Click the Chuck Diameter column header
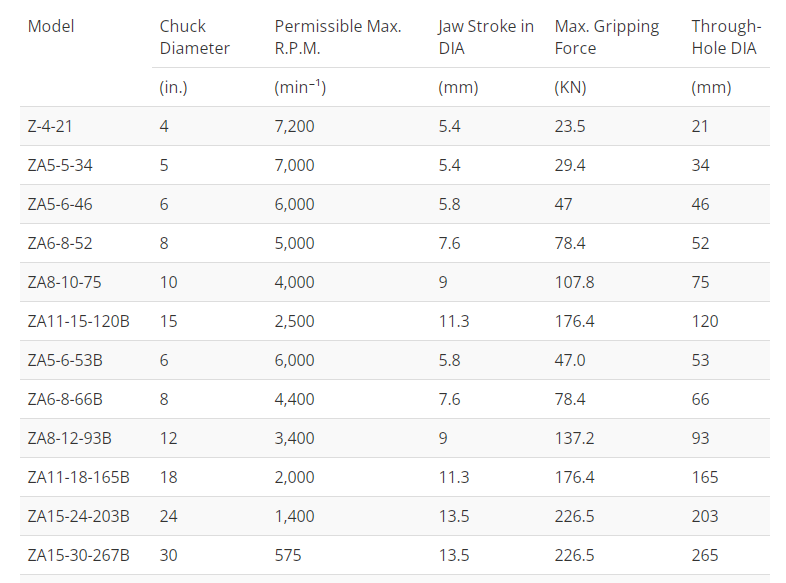The height and width of the screenshot is (583, 786). coord(194,37)
